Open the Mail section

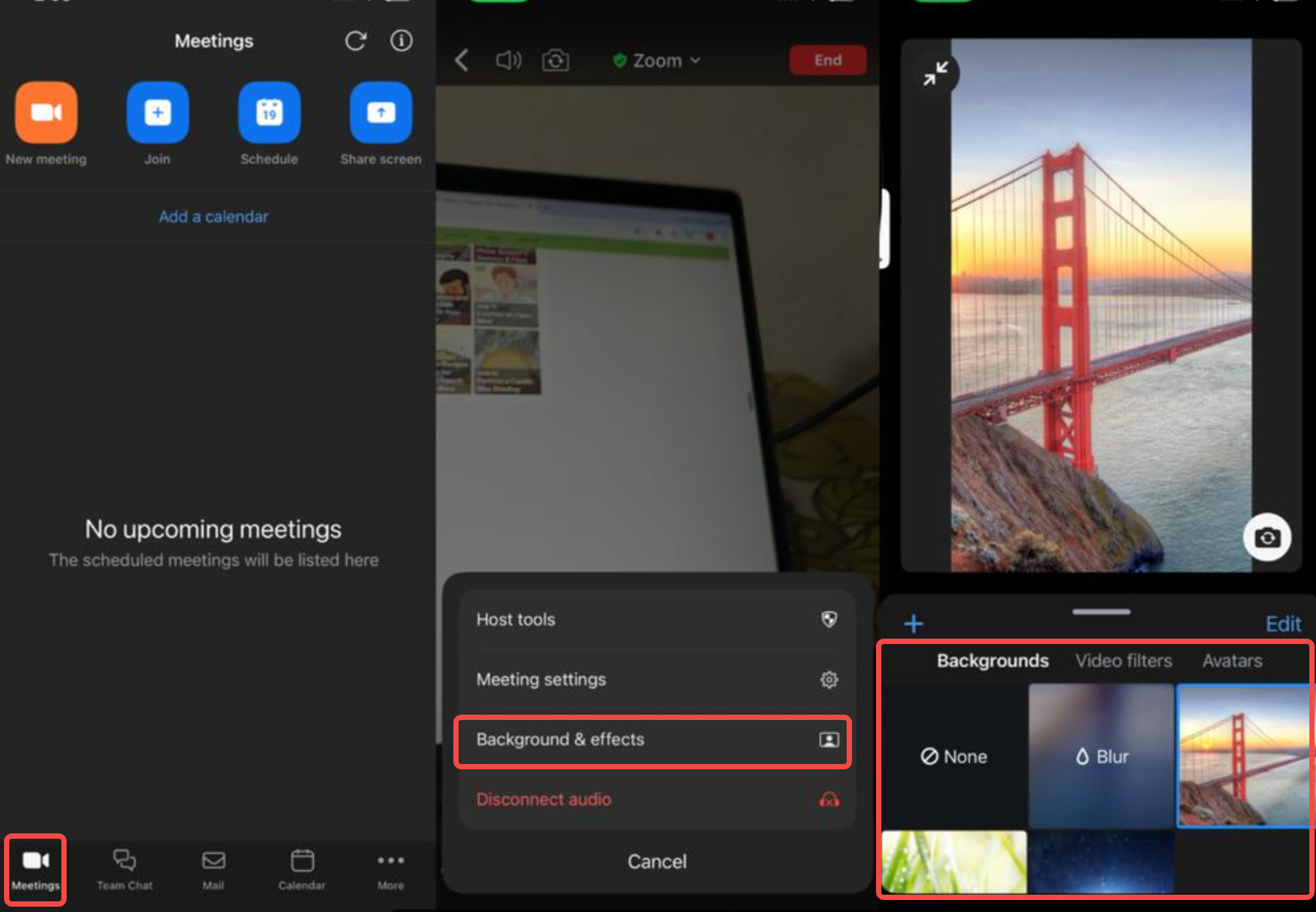click(213, 867)
